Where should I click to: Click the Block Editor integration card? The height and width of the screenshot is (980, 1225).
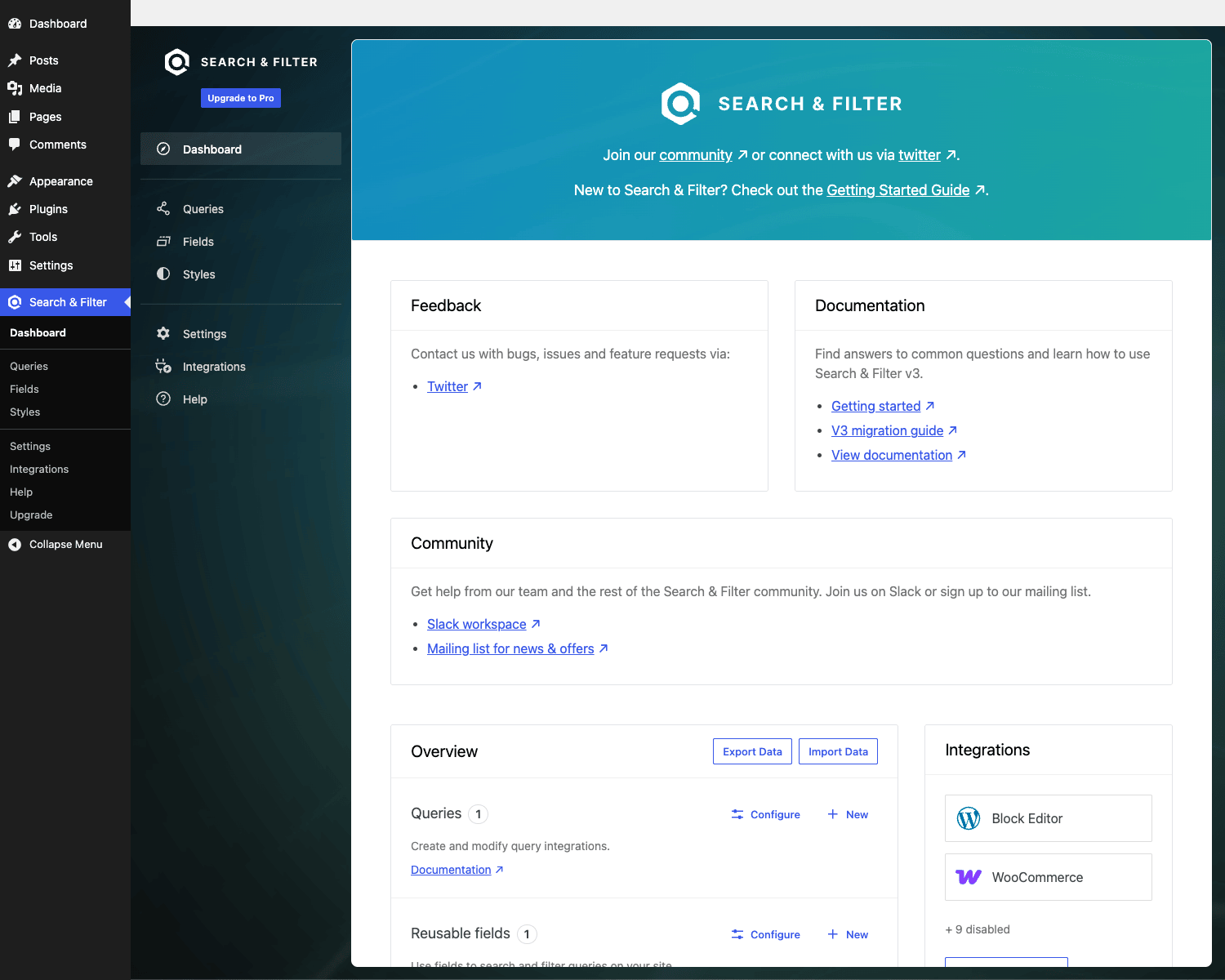1049,818
